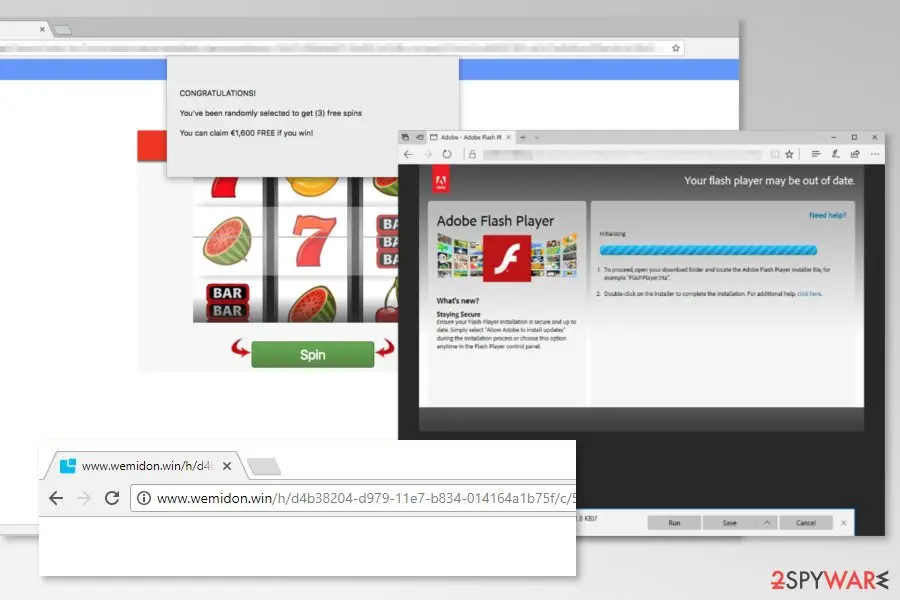Open a new tab in top Chrome window
Screen dimensions: 900x600
coord(63,30)
